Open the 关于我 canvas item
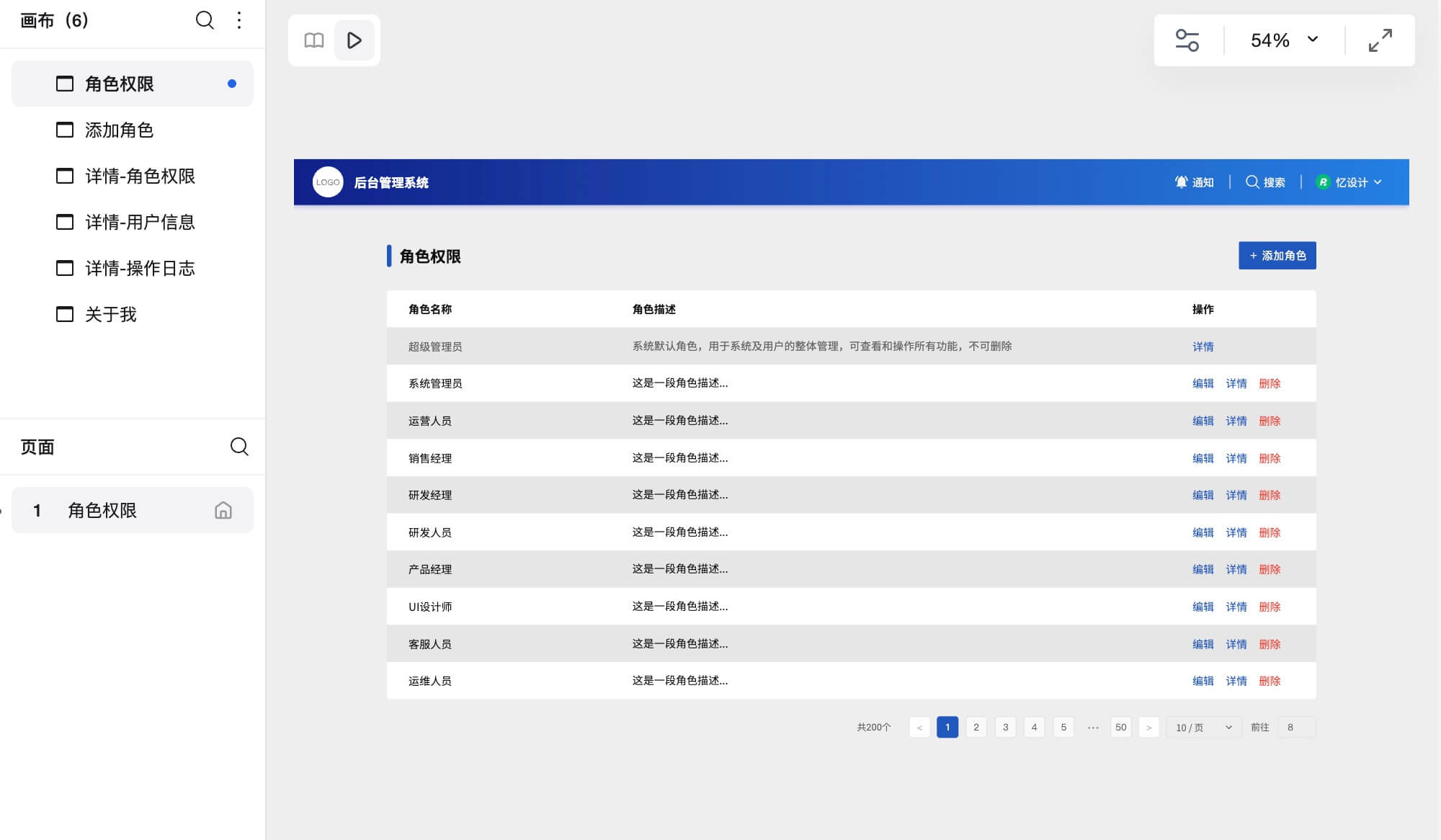Screen dimensions: 1441x840 (x=110, y=314)
